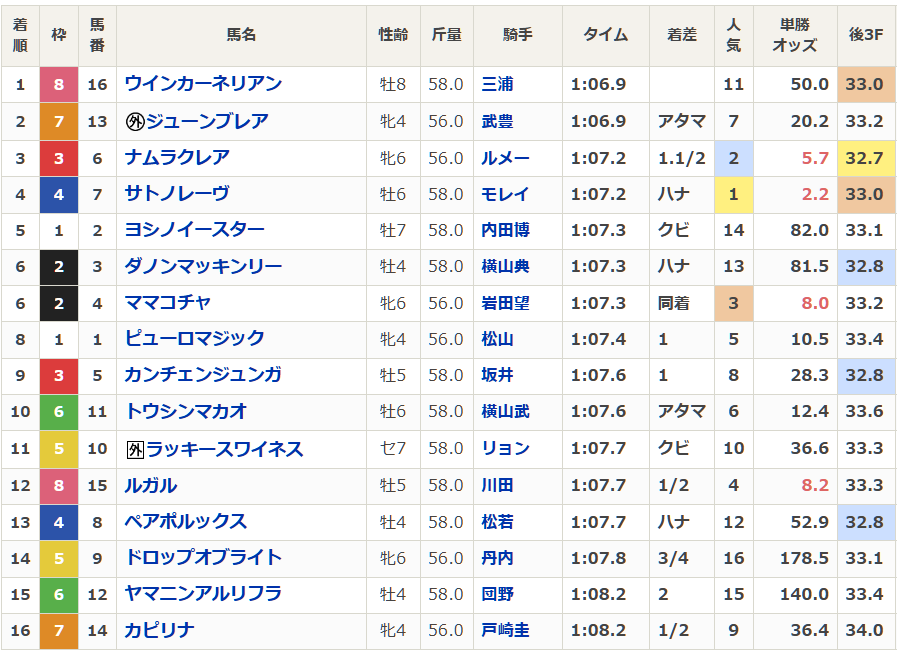897x653 pixels.
Task: Open jockey ルメー link
Action: tap(505, 158)
